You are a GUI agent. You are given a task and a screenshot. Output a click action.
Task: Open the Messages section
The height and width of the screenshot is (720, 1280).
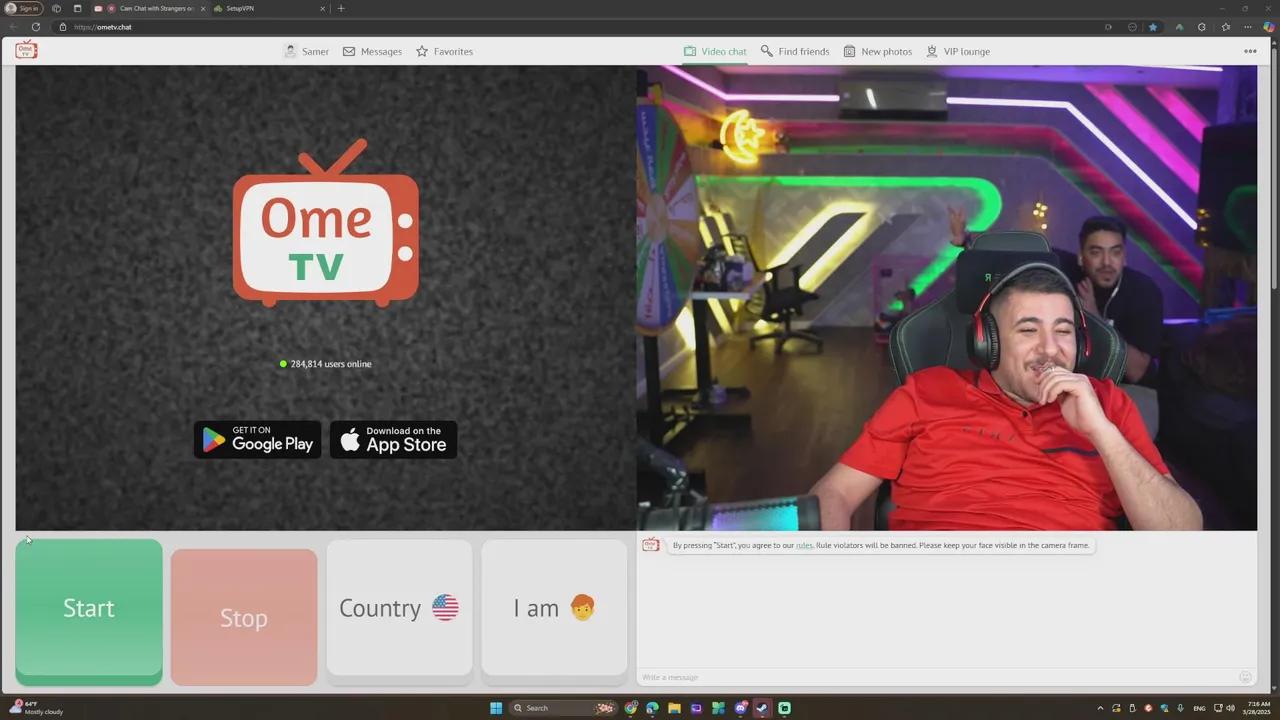[x=372, y=51]
